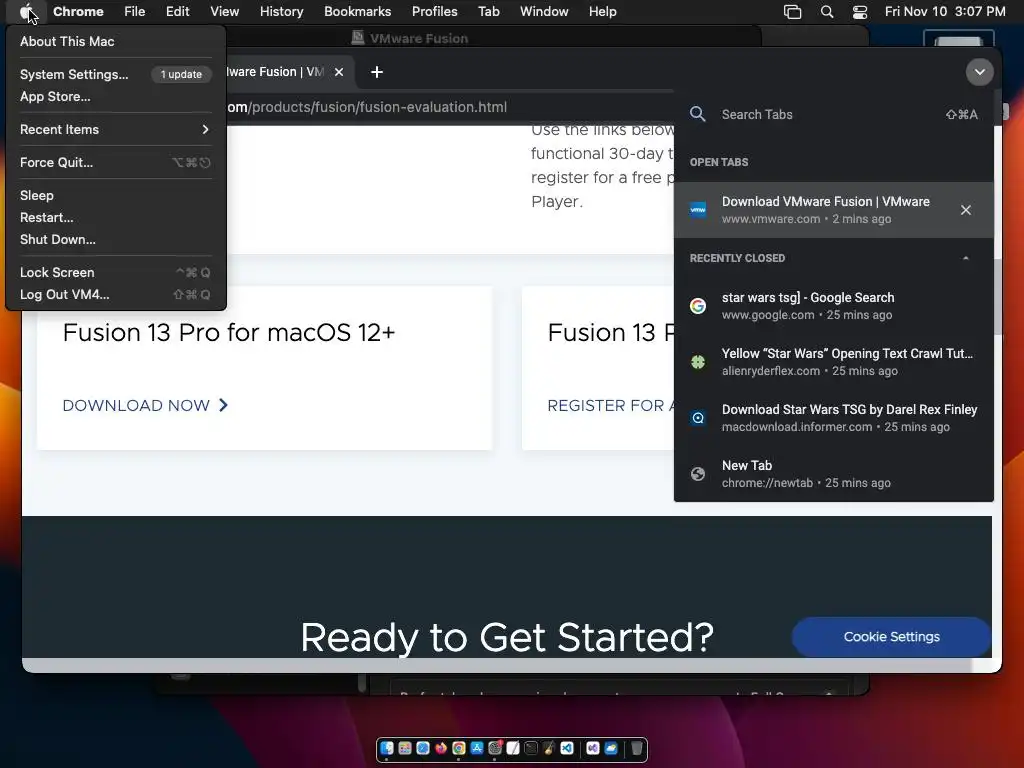Open the Bookmarks menu
Image resolution: width=1024 pixels, height=768 pixels.
(x=357, y=11)
